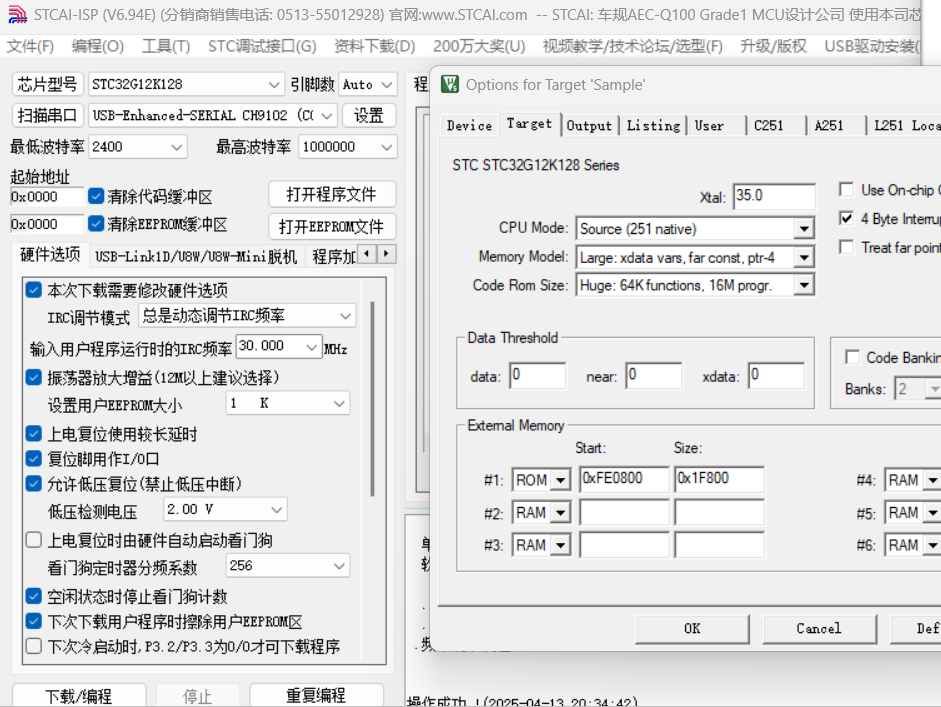Uncheck the 4 Byte Interrupt checkbox

(846, 218)
